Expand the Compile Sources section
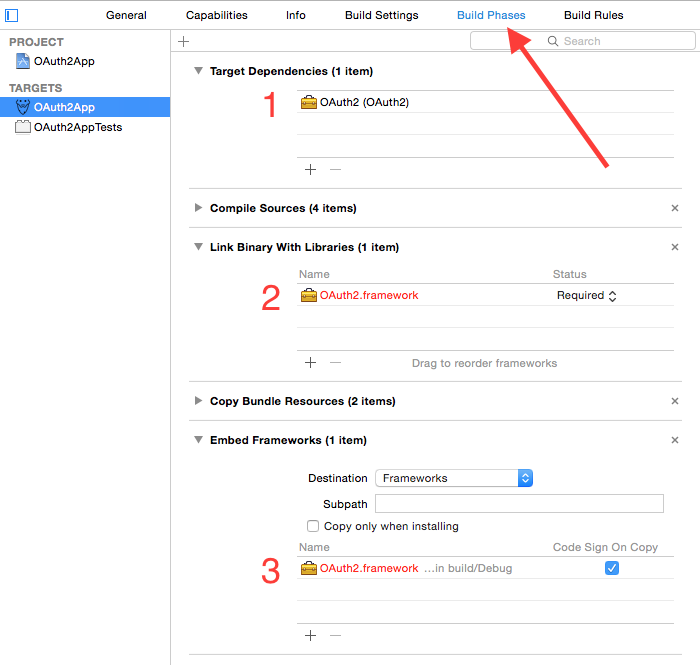Viewport: 700px width, 665px height. click(x=199, y=208)
